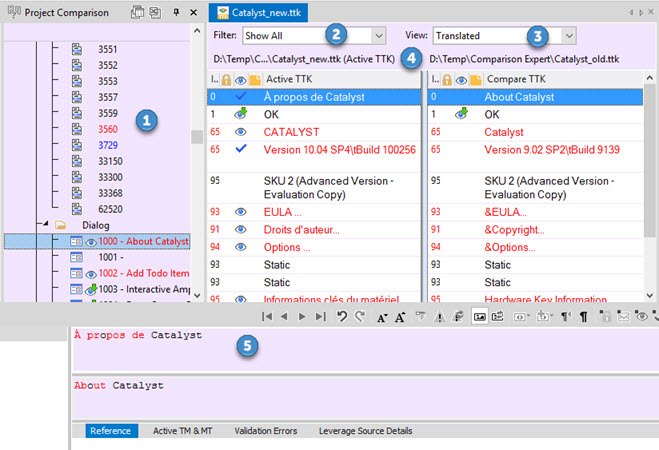Viewport: 659px width, 450px height.
Task: Click eye icon on 1002 - Add Todo Item node
Action: click(91, 275)
